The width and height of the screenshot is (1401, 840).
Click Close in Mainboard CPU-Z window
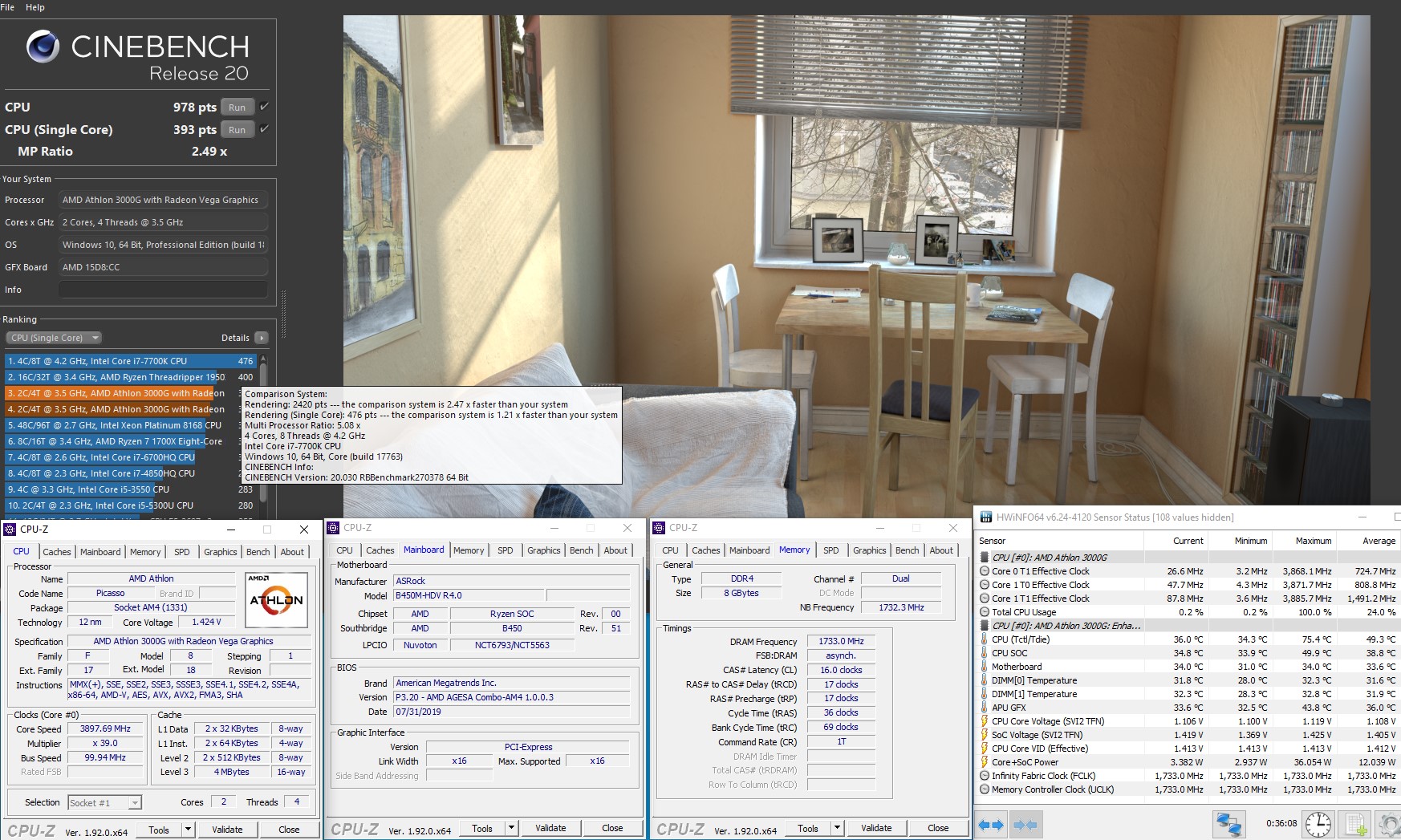coord(612,828)
